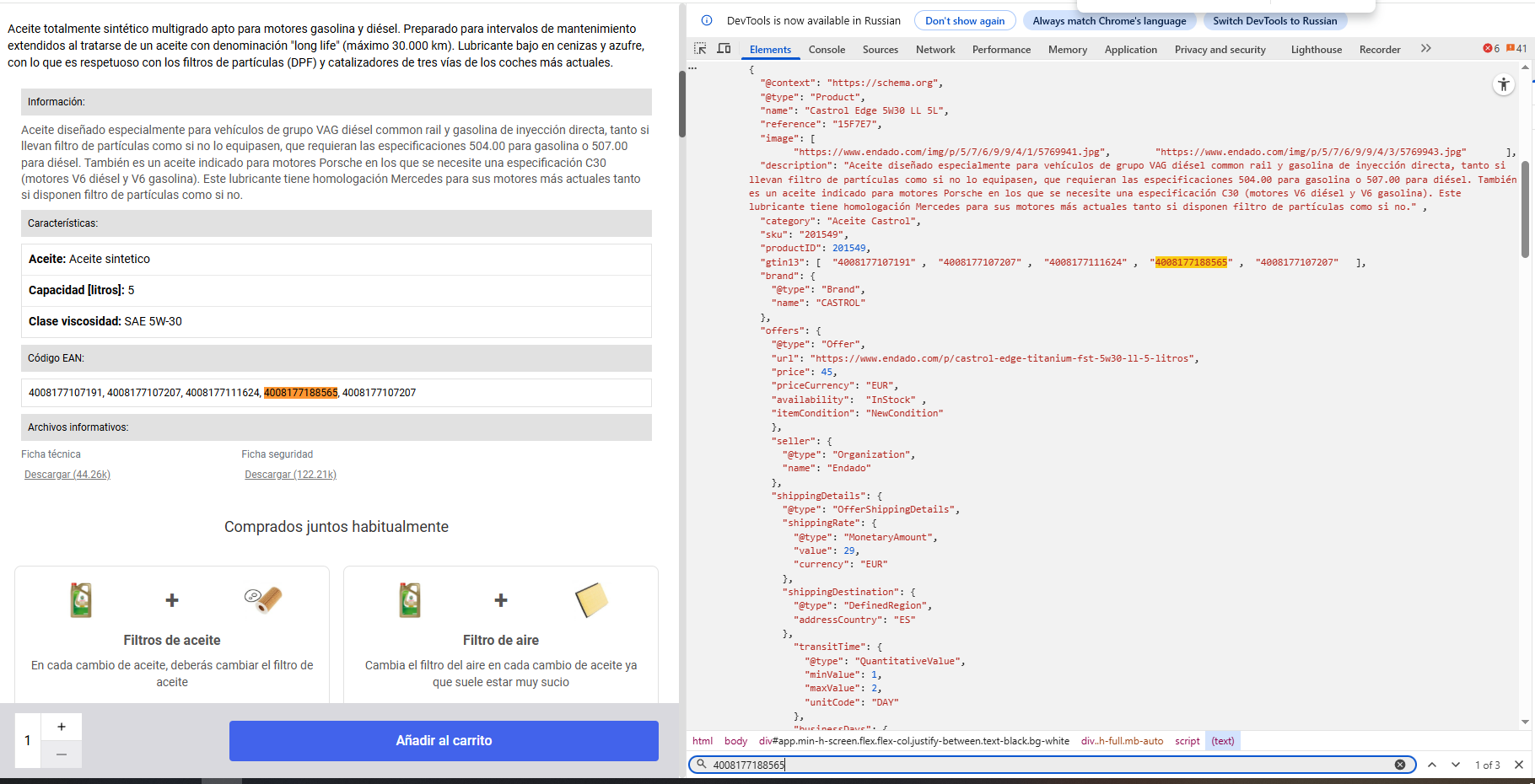Click the Añadir al carrito button
The width and height of the screenshot is (1535, 784).
coord(444,741)
